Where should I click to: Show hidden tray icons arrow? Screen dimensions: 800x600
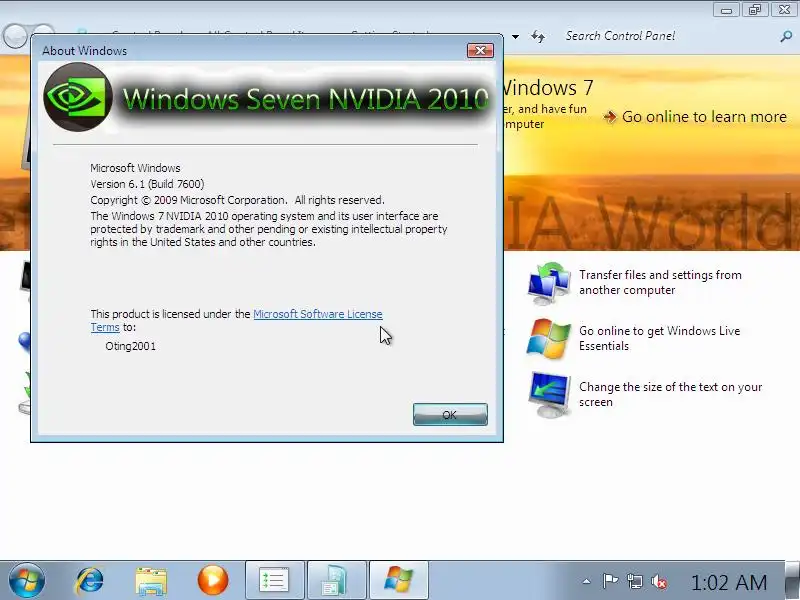click(586, 581)
